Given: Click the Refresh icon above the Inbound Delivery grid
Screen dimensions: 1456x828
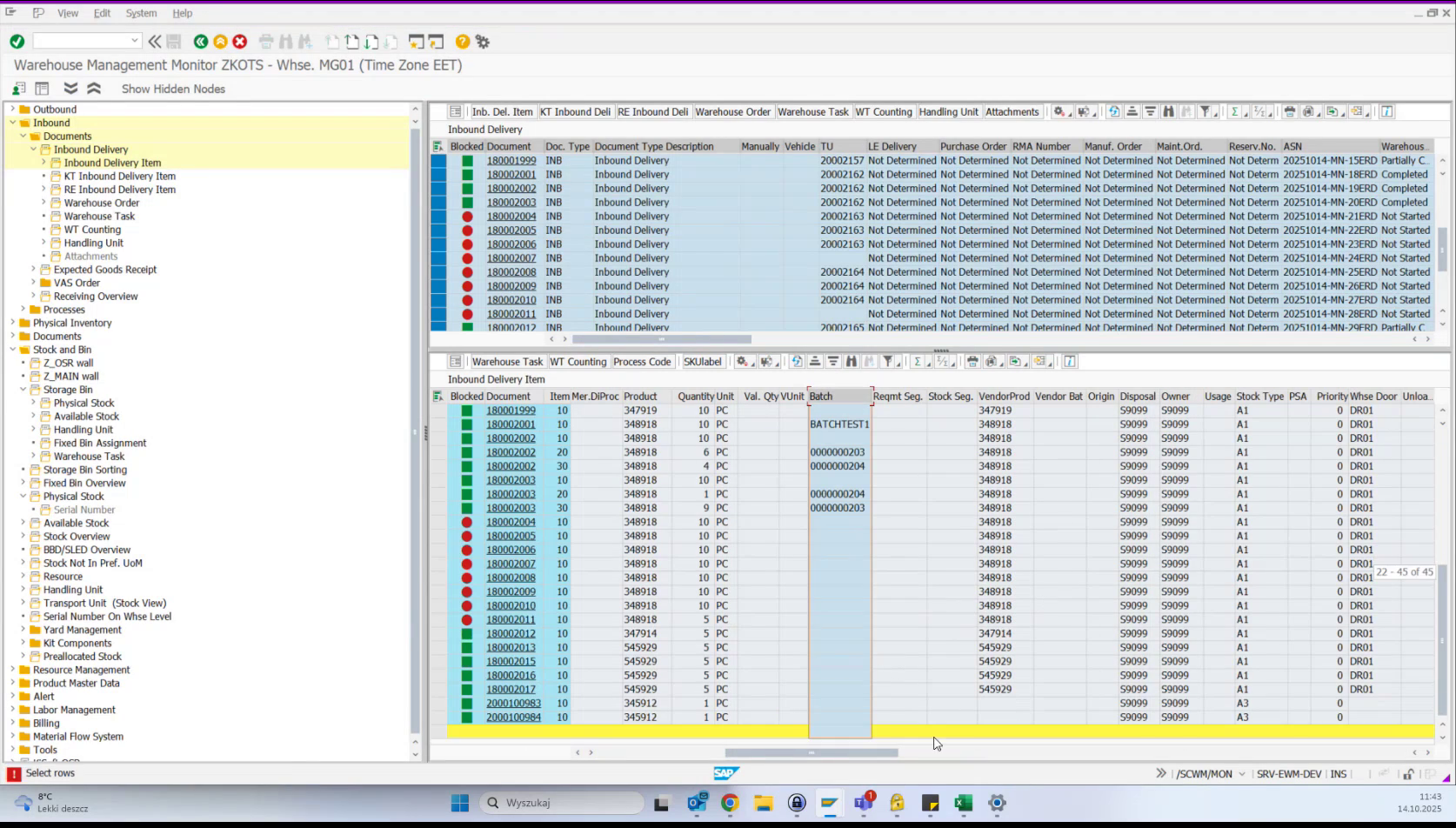Looking at the screenshot, I should [x=1114, y=111].
